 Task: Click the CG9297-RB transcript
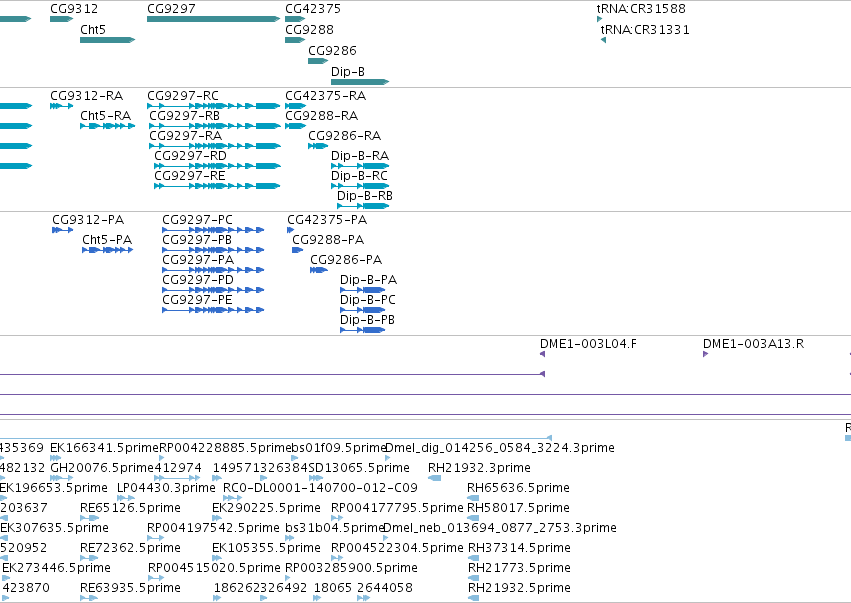[x=215, y=126]
